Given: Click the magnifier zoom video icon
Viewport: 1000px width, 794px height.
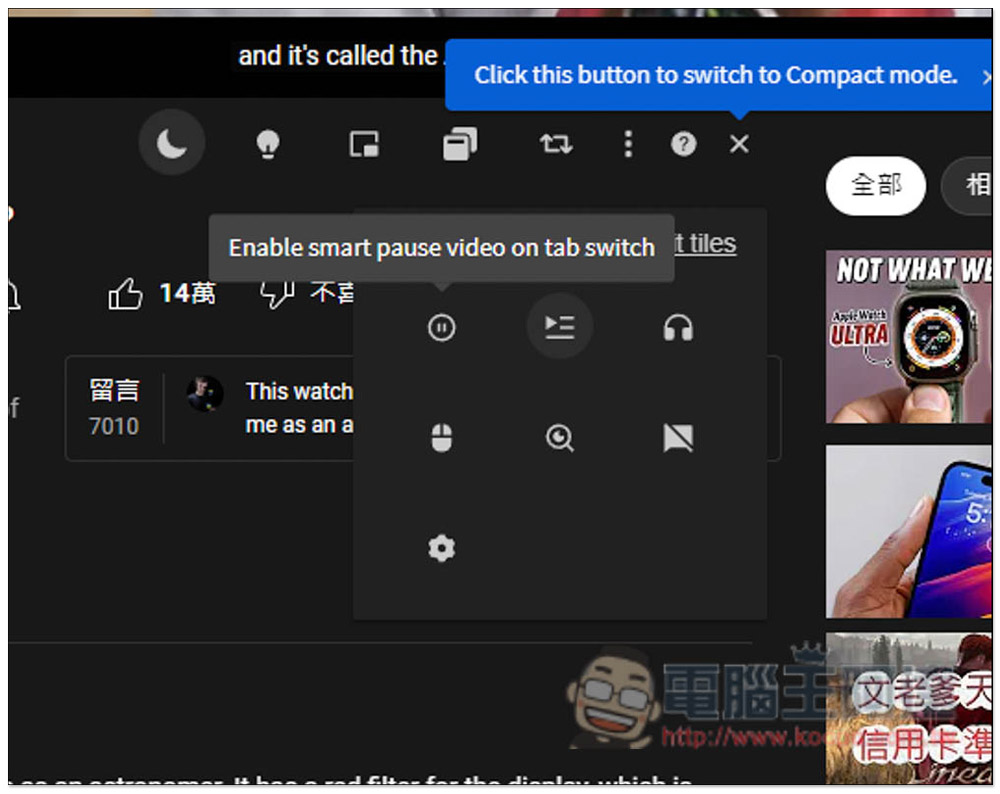Looking at the screenshot, I should pos(560,438).
